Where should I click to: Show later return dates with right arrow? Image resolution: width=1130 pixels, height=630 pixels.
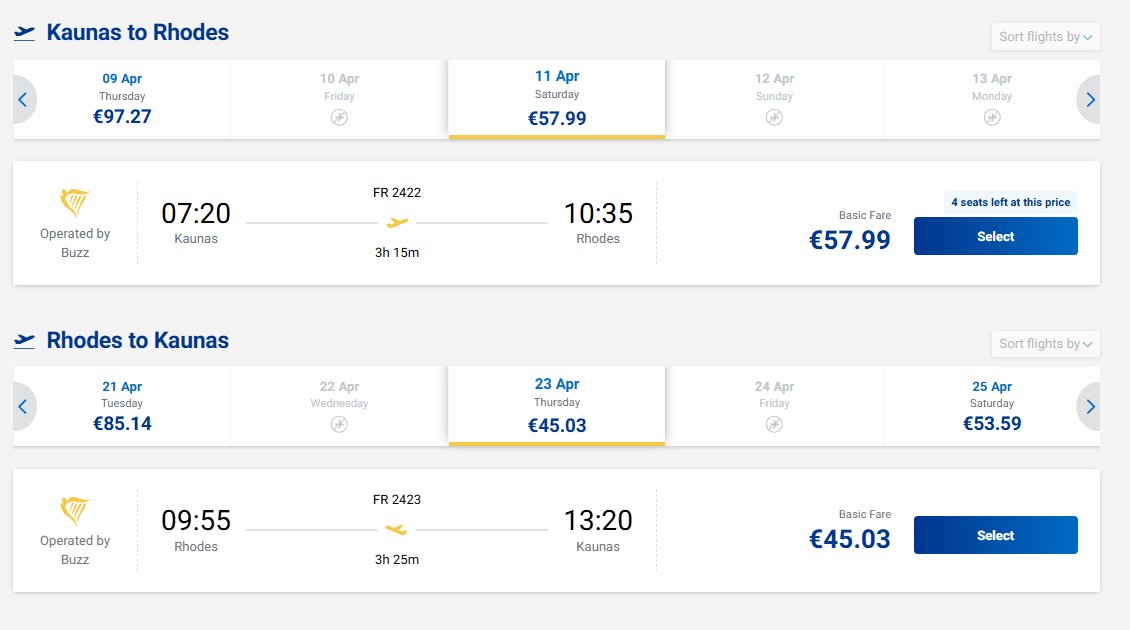tap(1090, 407)
